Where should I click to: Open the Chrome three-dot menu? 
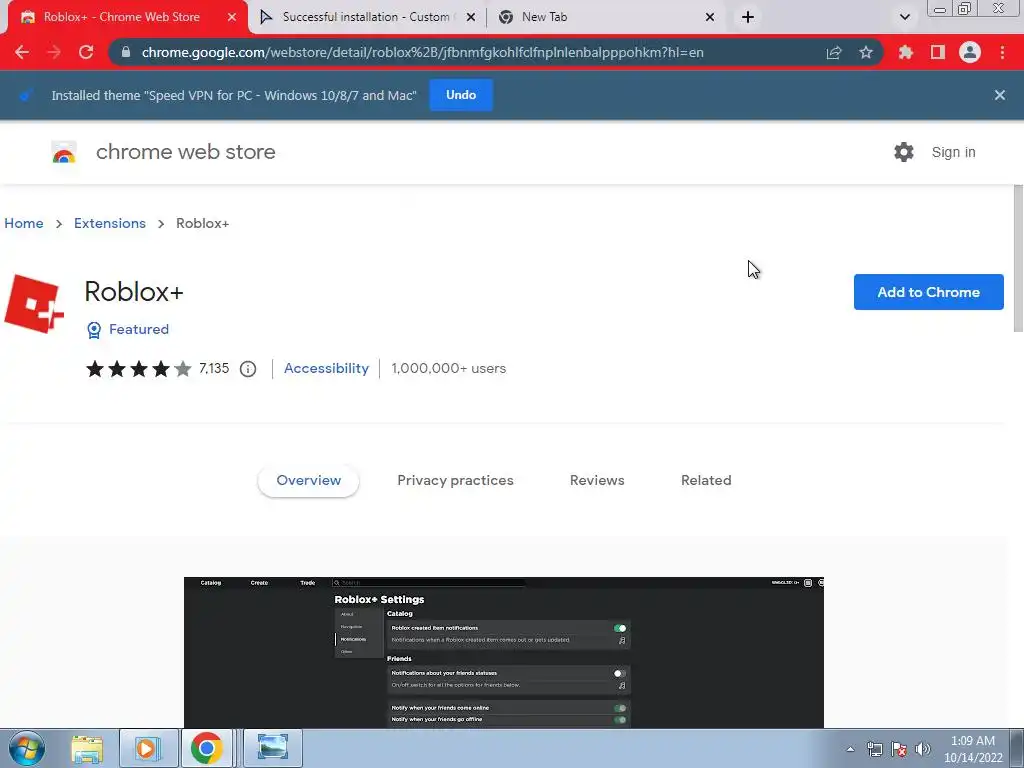point(1002,52)
